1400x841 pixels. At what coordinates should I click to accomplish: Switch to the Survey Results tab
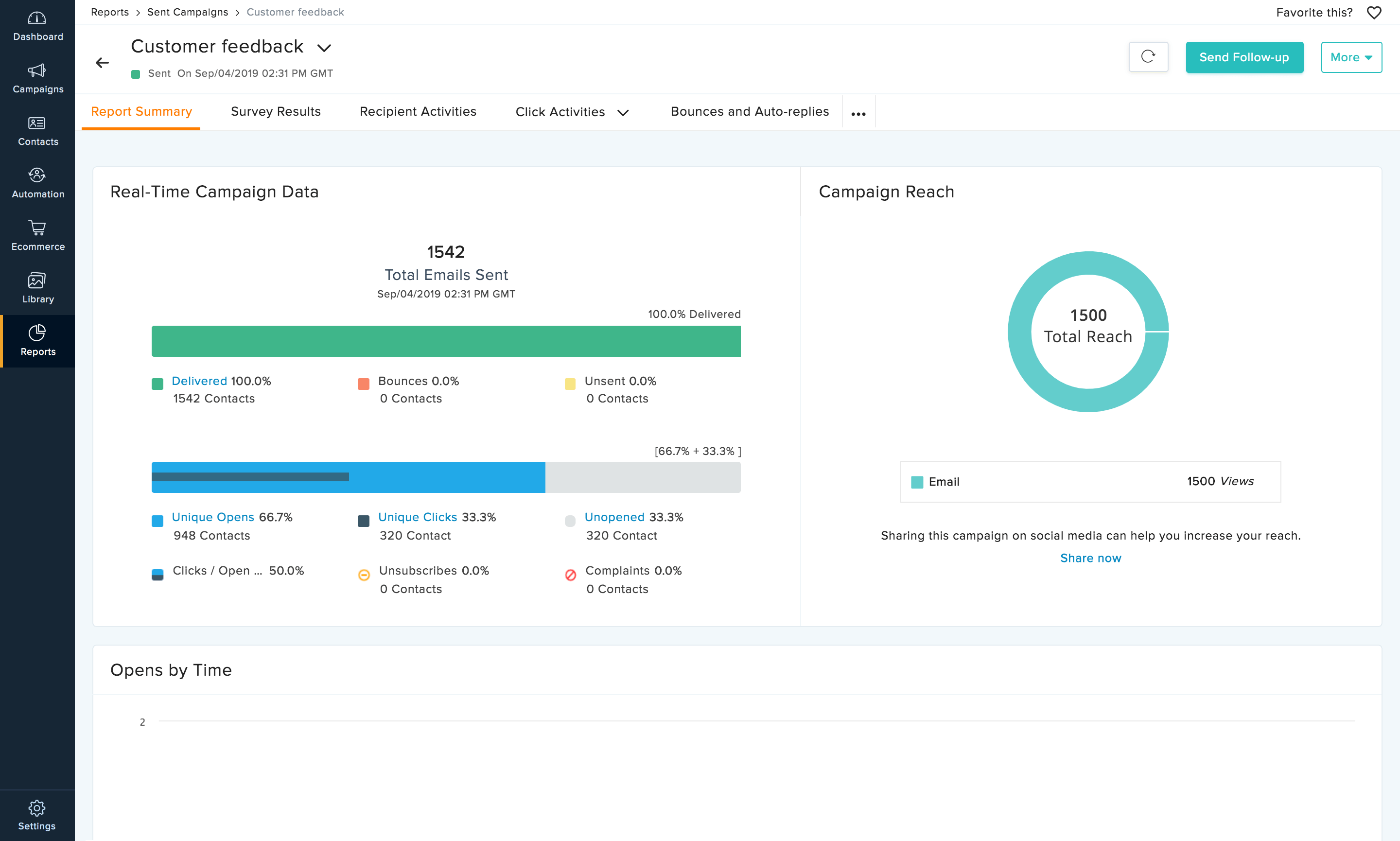coord(275,112)
